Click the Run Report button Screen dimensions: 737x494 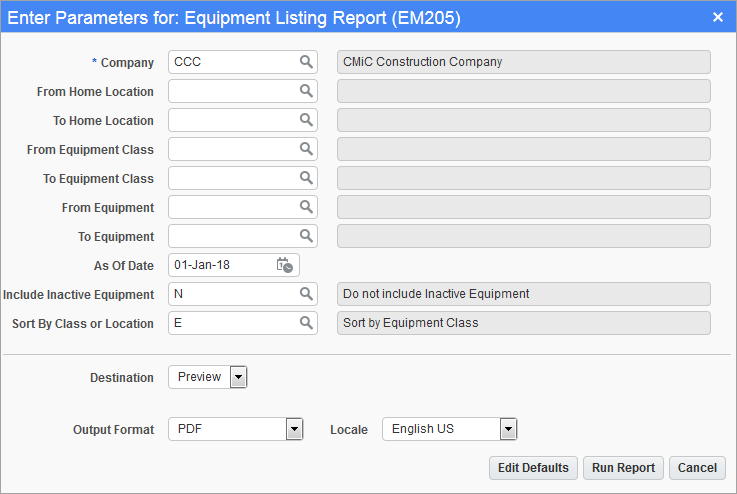623,468
